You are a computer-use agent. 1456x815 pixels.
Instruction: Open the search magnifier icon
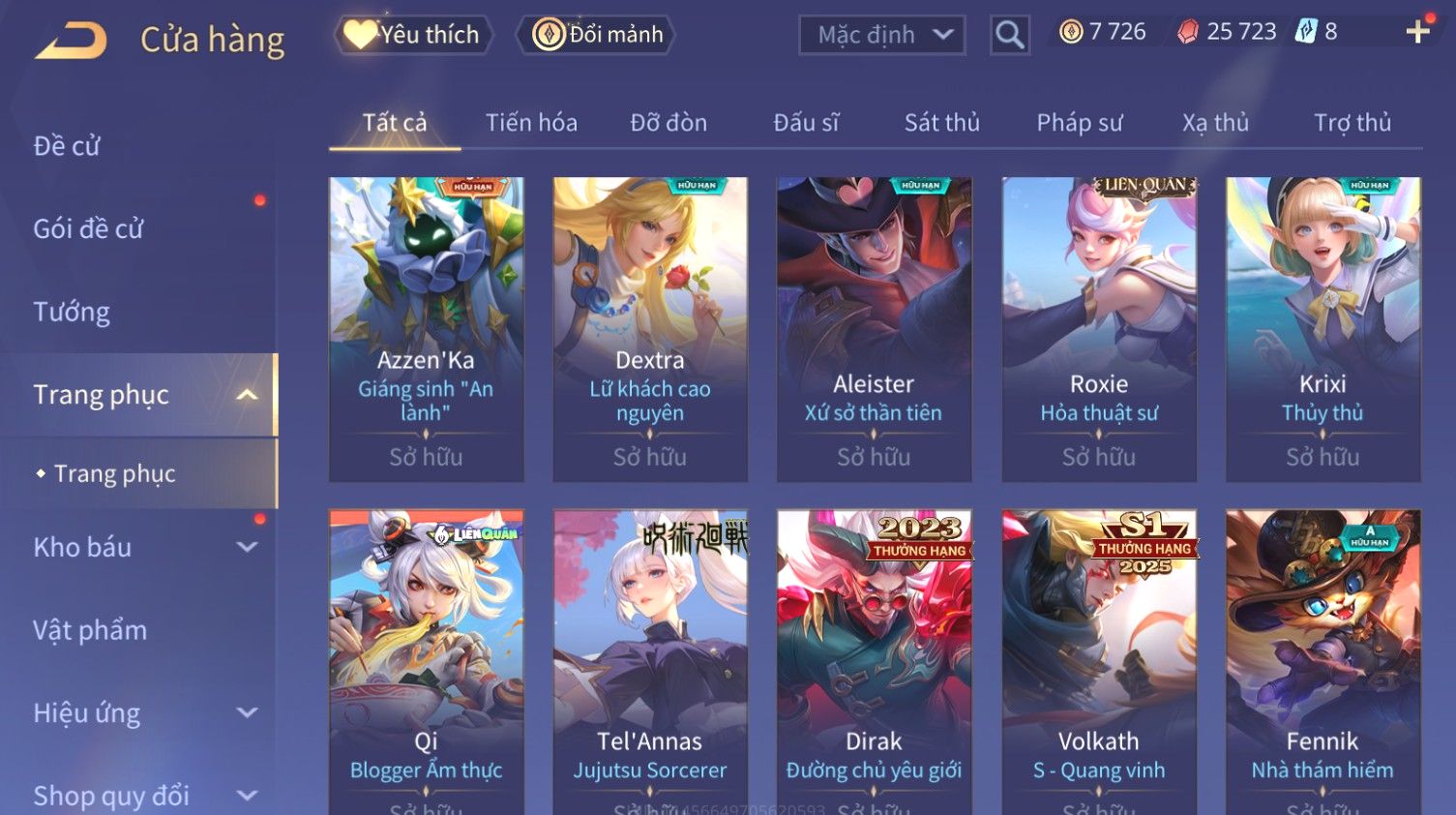[x=1009, y=35]
